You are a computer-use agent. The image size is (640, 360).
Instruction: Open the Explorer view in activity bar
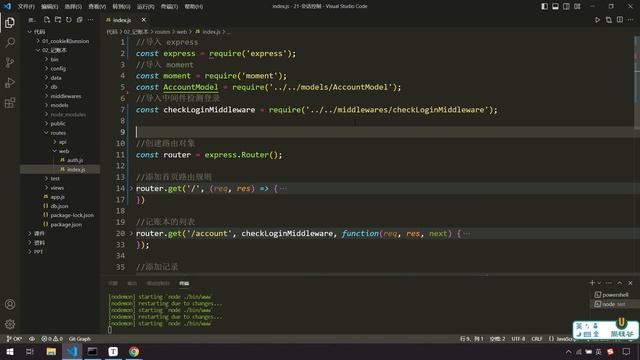pos(10,22)
